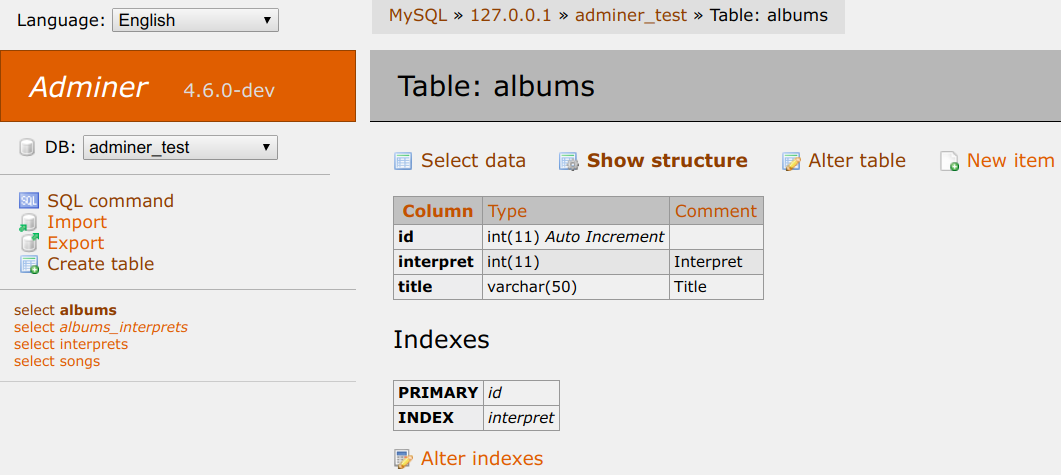Open the songs table select link

(57, 361)
